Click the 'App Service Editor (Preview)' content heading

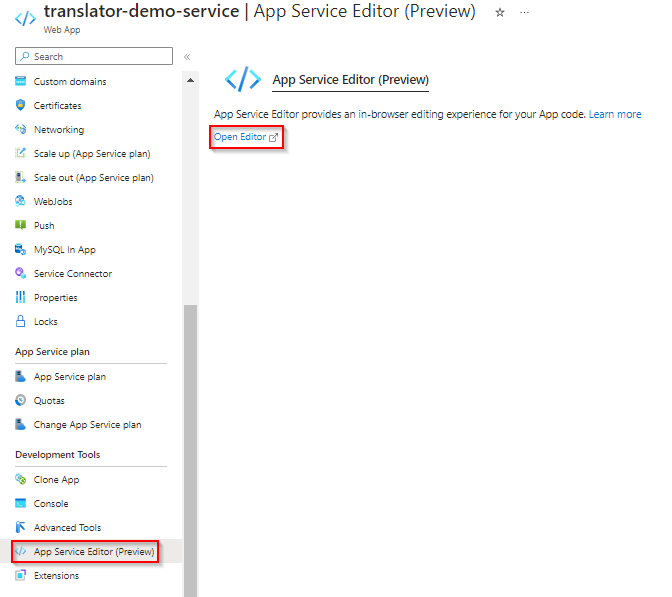pyautogui.click(x=351, y=80)
